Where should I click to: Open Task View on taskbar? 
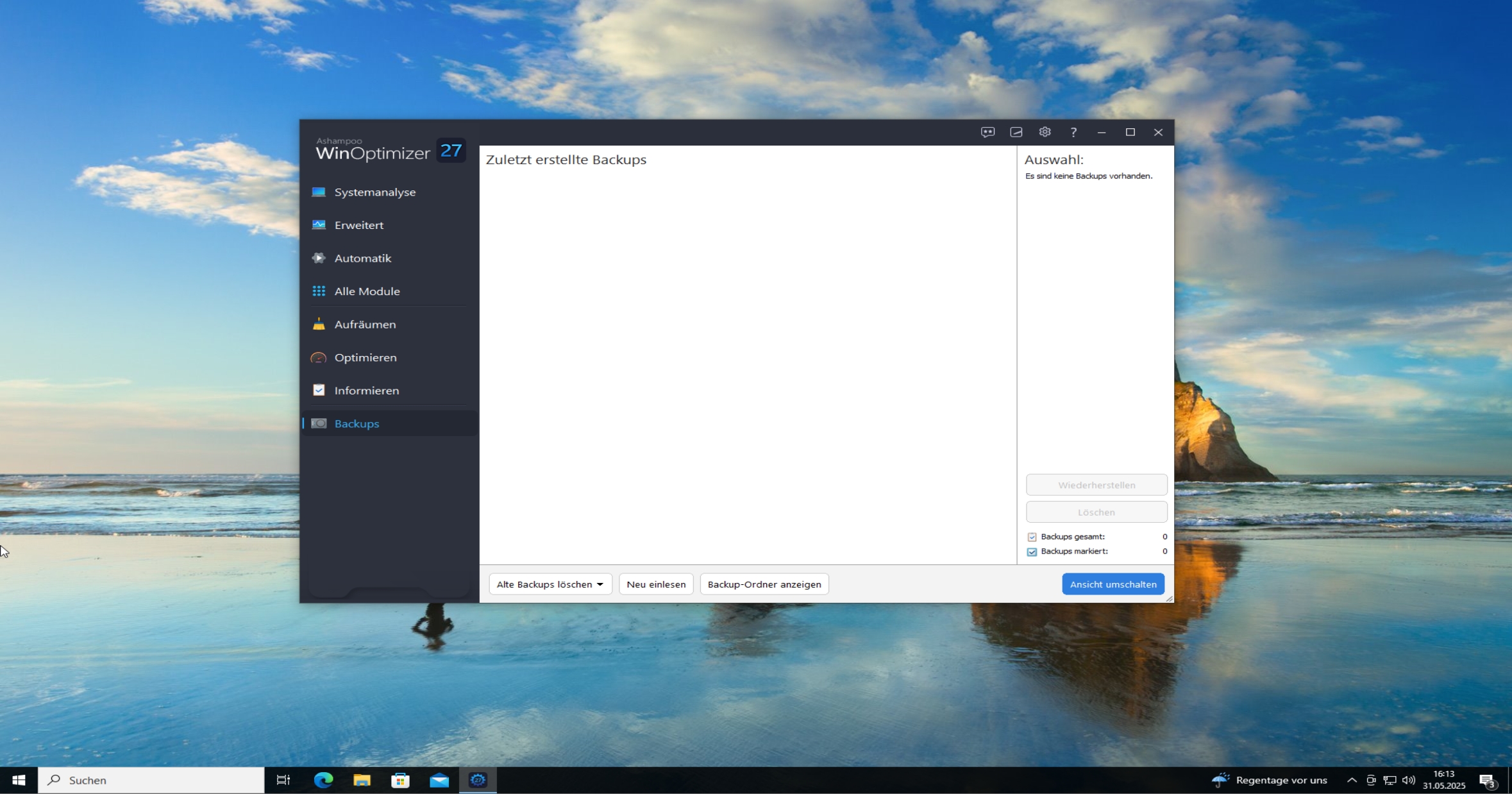tap(283, 780)
